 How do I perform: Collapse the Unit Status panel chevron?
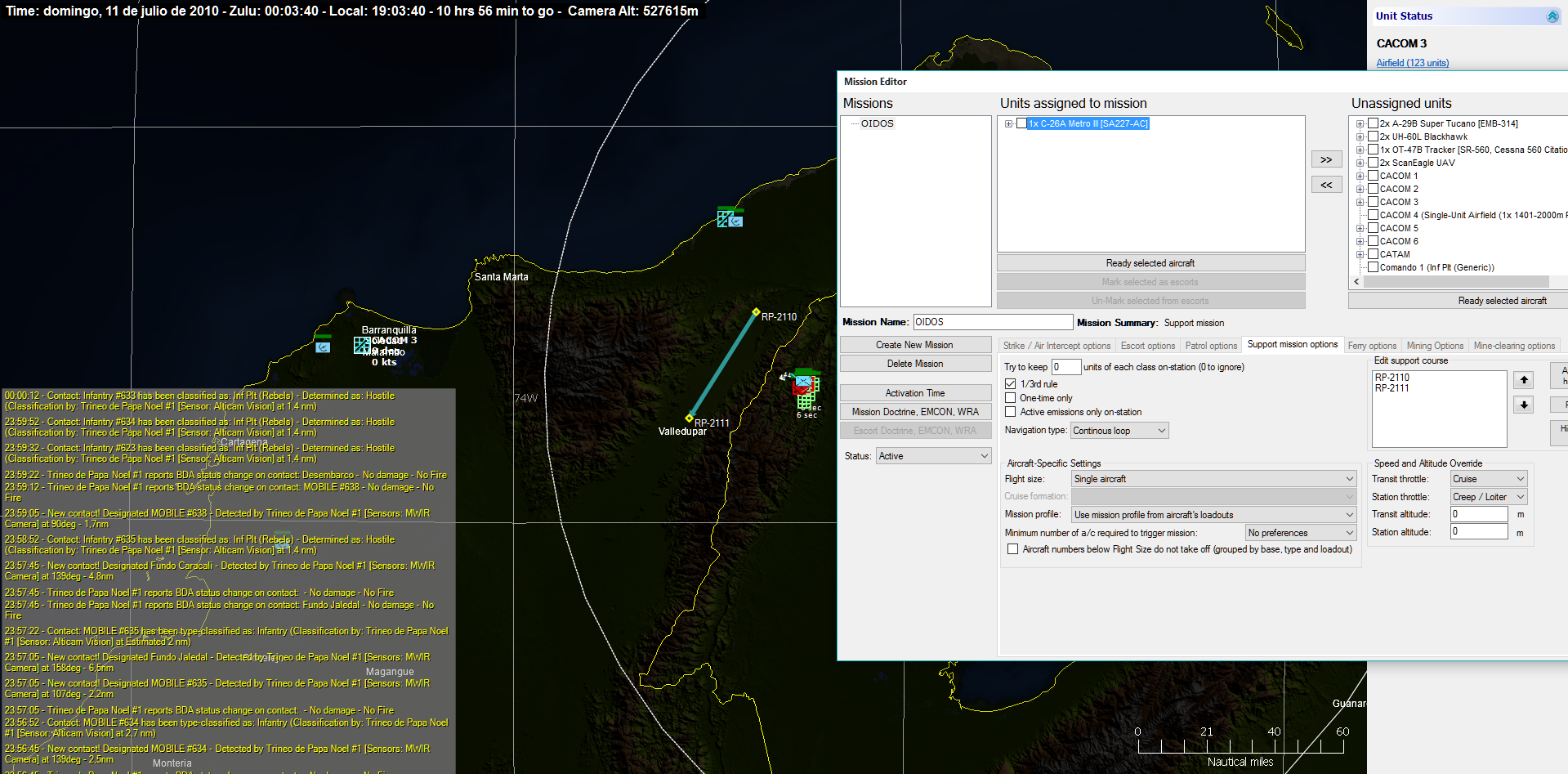(x=1552, y=16)
